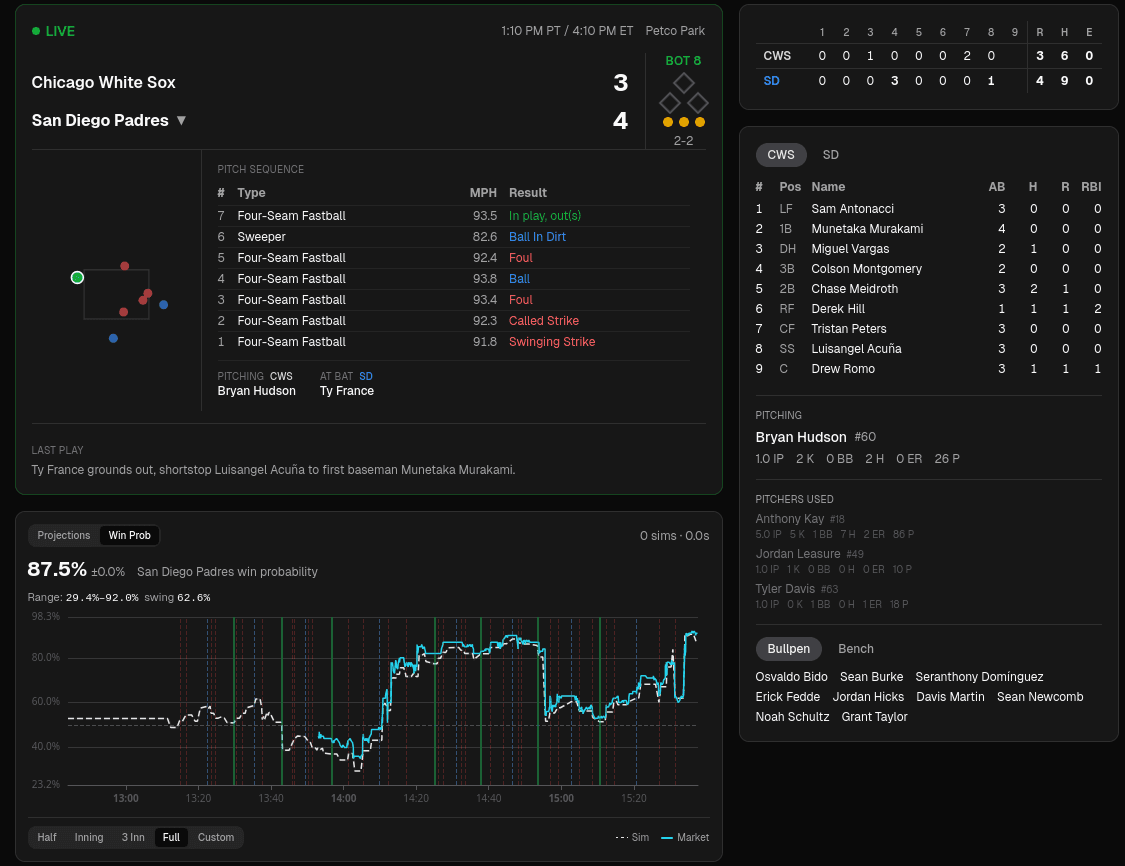This screenshot has width=1125, height=866.
Task: Click the Called Strike result
Action: pos(544,321)
